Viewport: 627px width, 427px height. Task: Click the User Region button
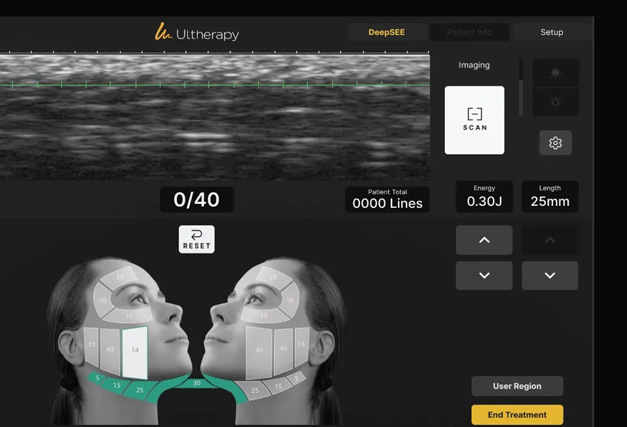click(517, 386)
